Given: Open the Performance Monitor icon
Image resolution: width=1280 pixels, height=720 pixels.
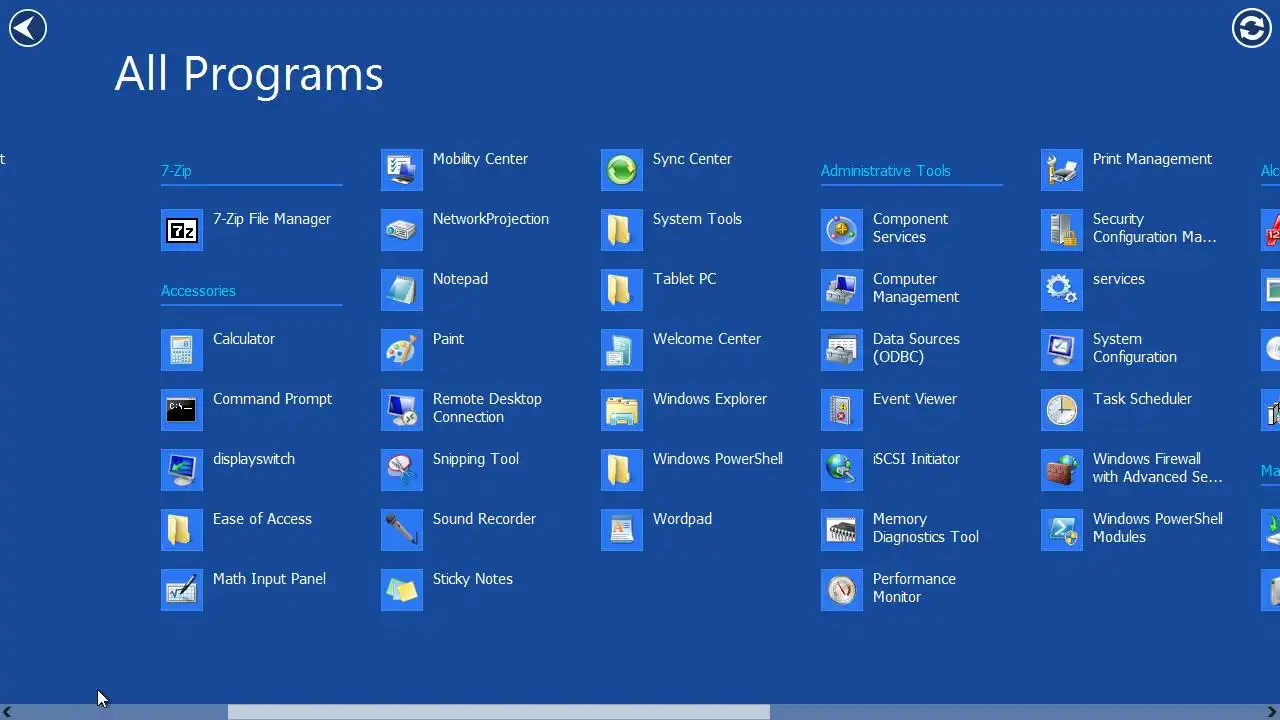Looking at the screenshot, I should coord(842,590).
